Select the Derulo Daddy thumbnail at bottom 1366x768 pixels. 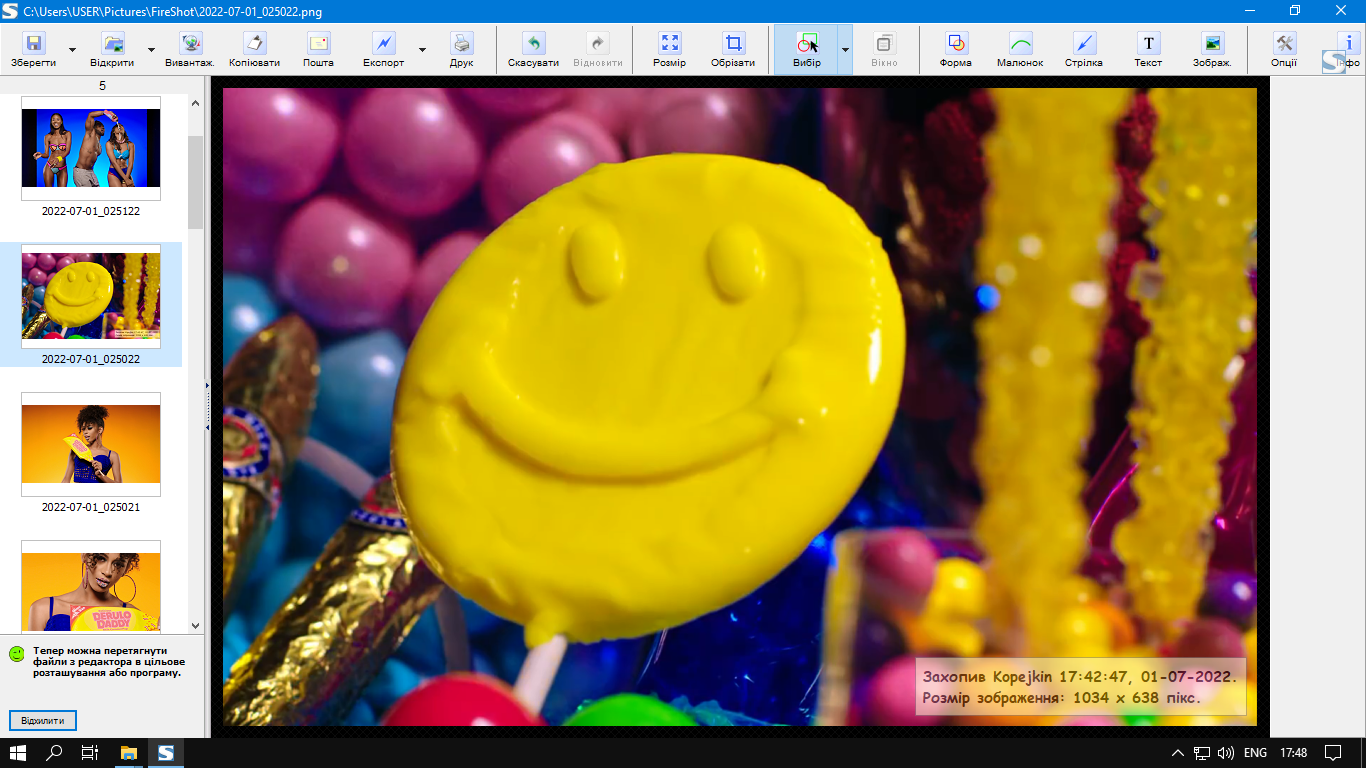click(91, 586)
